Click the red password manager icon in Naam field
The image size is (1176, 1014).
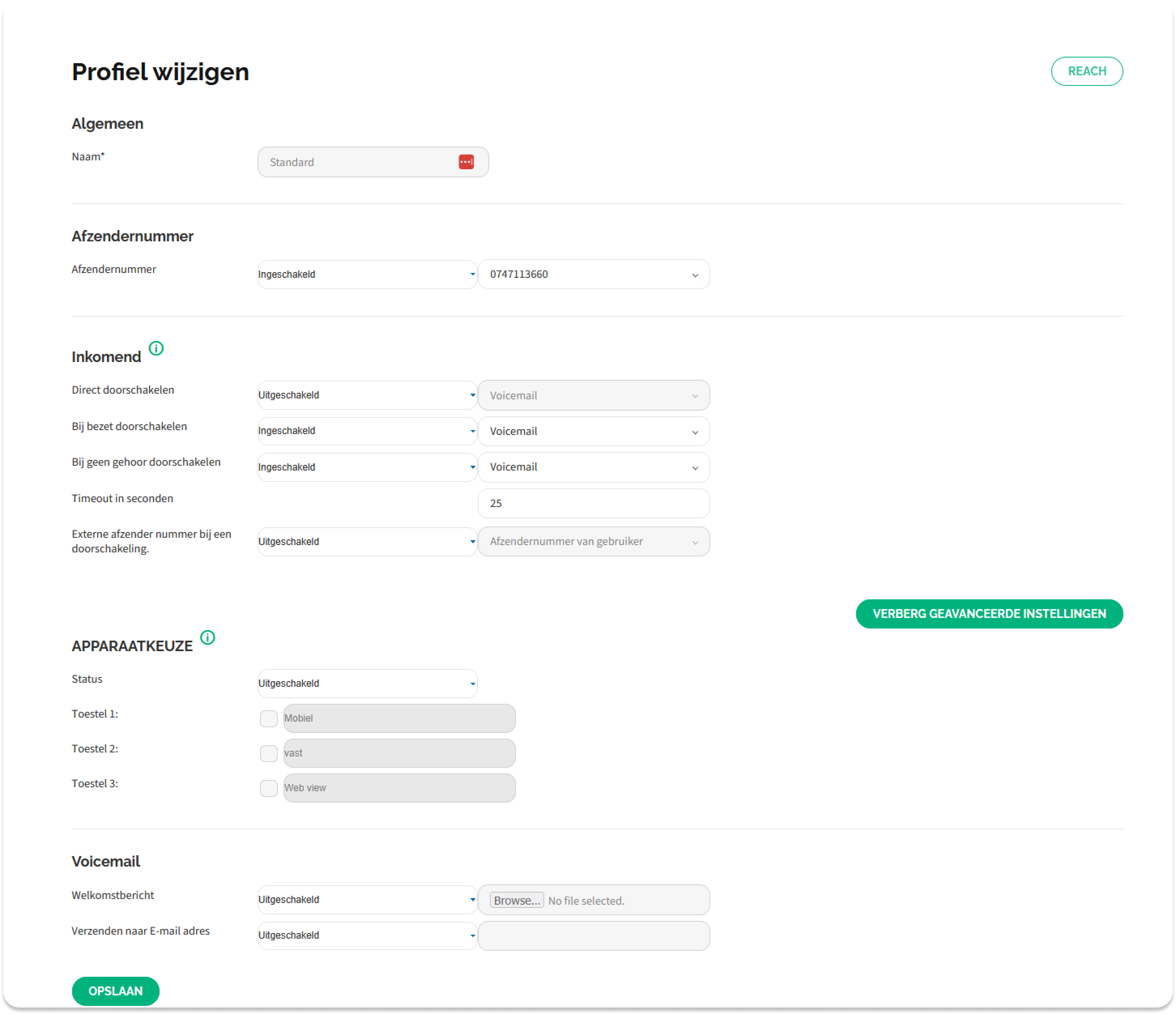pos(466,162)
